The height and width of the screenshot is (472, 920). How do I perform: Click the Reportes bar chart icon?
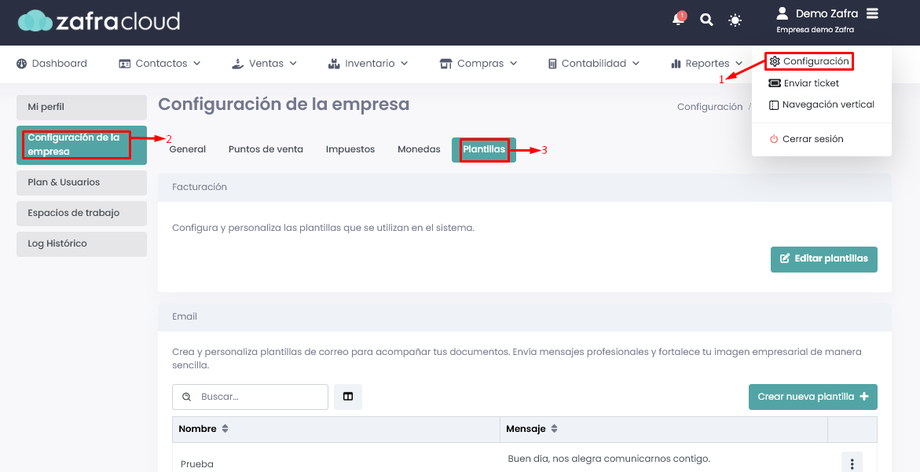[675, 63]
